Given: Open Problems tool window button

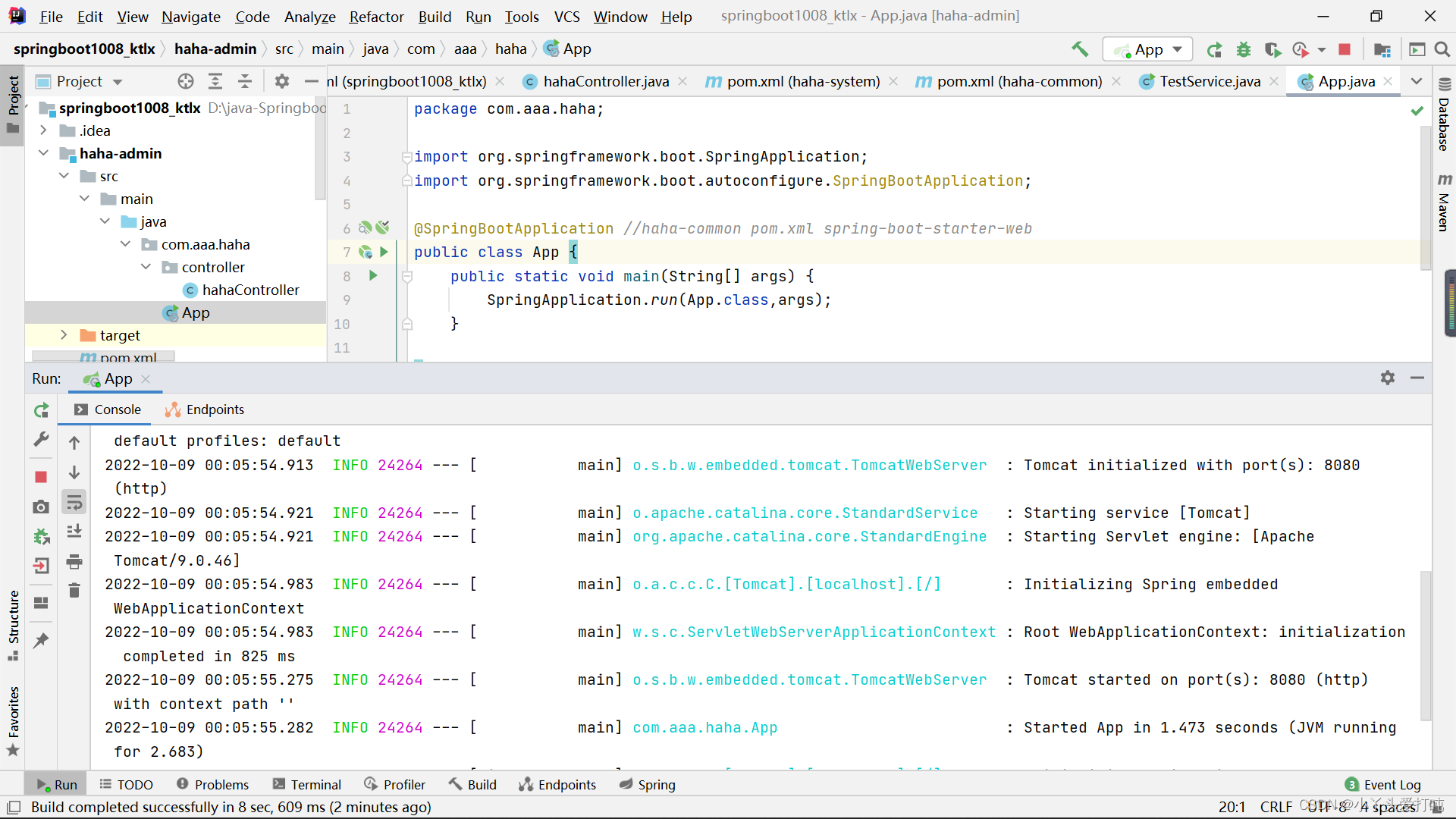Looking at the screenshot, I should click(x=212, y=784).
